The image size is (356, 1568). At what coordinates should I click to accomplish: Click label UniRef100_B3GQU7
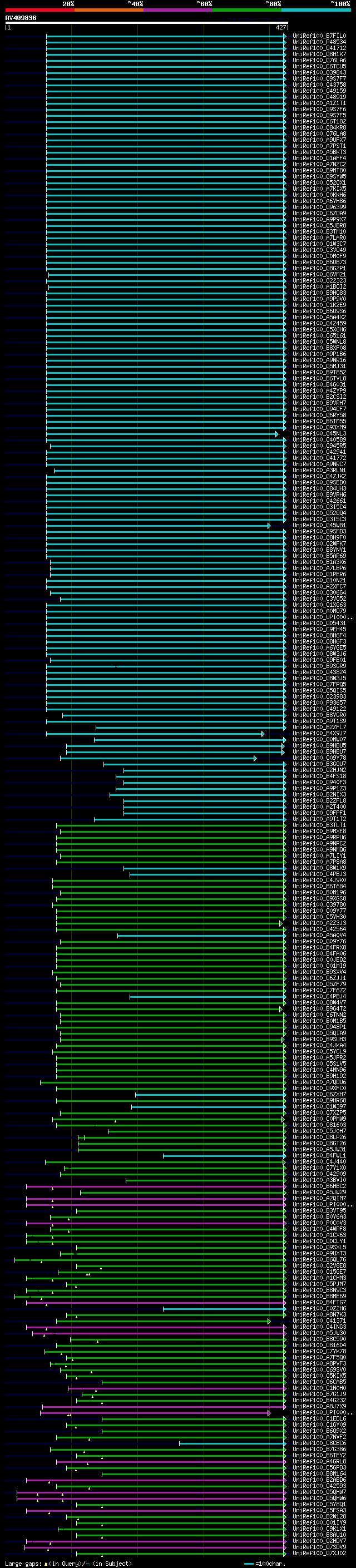click(319, 764)
